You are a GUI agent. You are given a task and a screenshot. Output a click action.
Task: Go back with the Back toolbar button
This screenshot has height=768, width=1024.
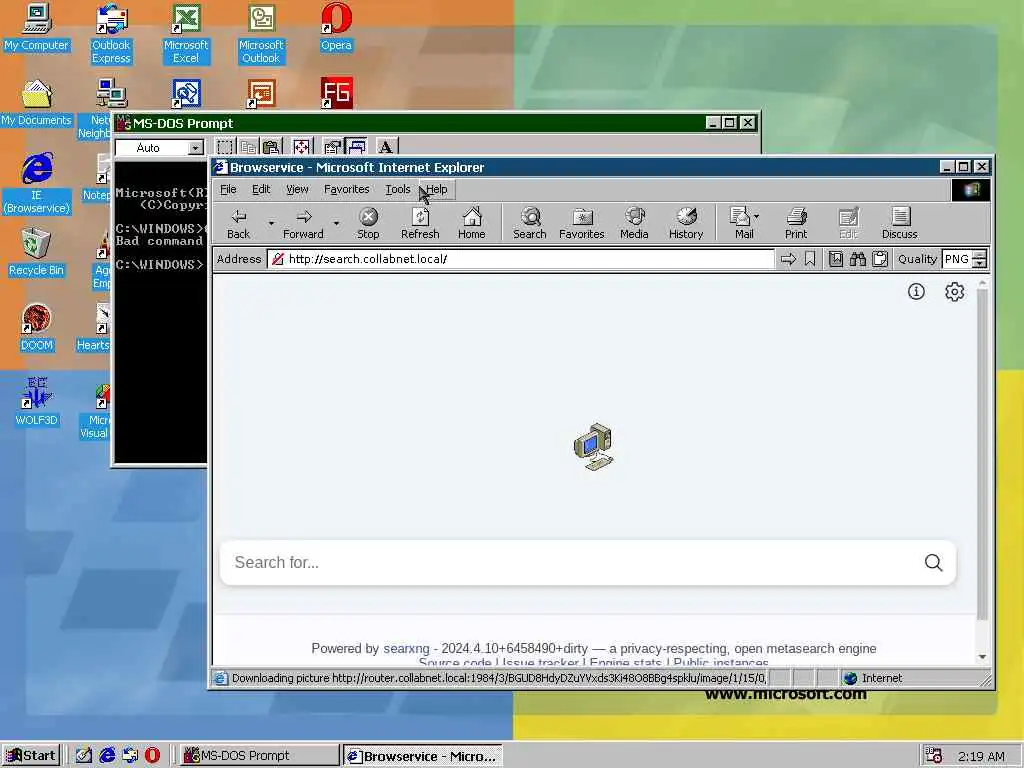click(239, 223)
